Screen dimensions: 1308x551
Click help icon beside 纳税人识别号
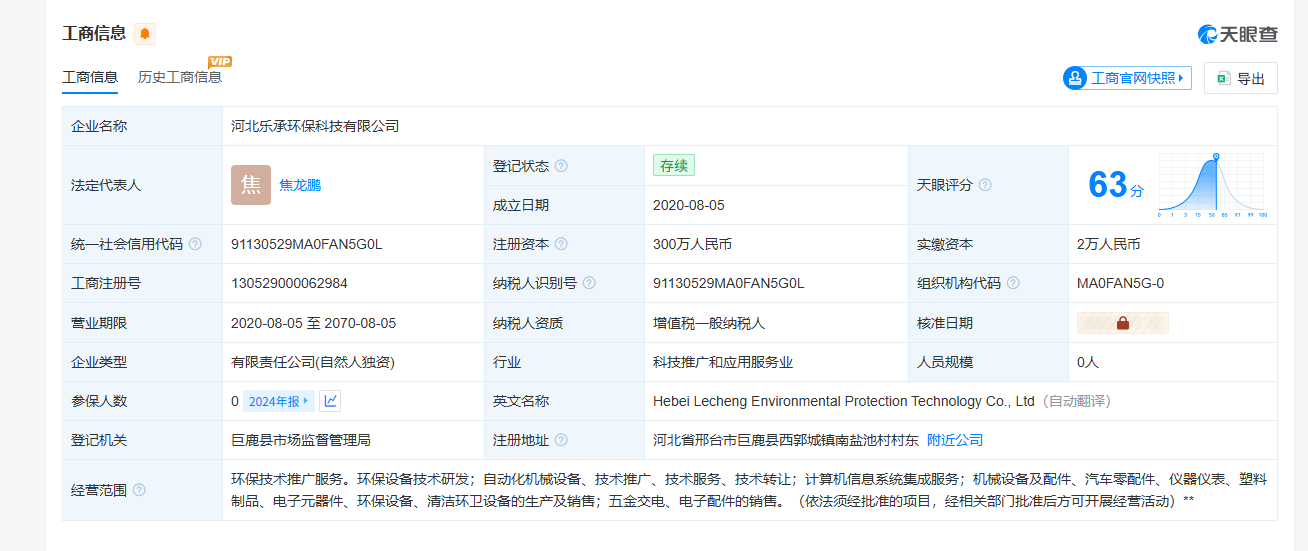pyautogui.click(x=589, y=283)
